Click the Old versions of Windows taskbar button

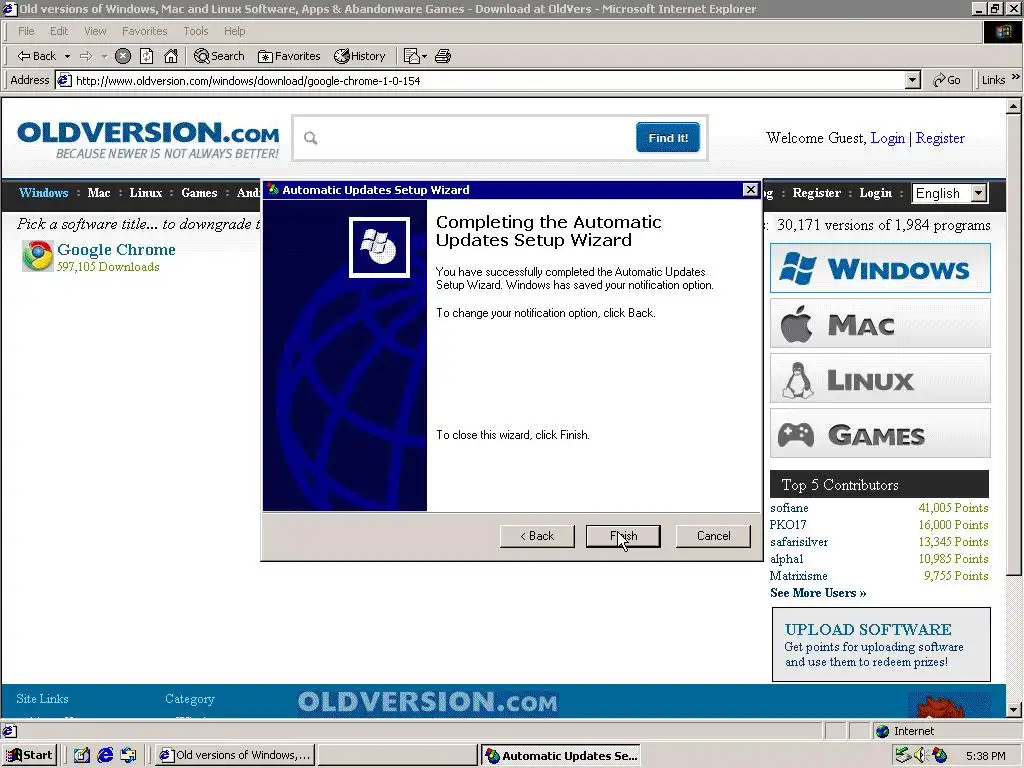235,755
